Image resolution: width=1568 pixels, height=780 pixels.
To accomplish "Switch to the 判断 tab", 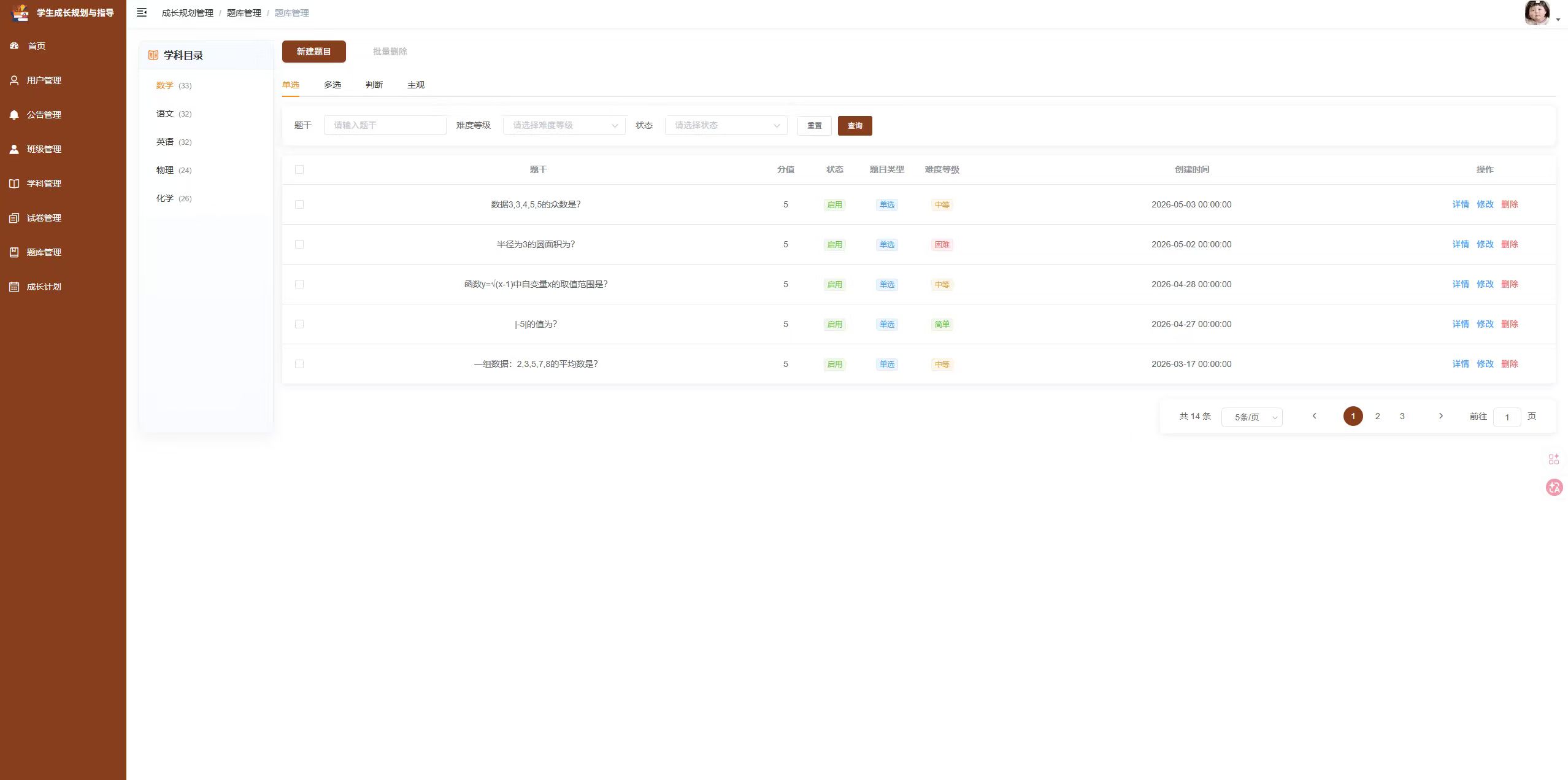I will coord(374,85).
